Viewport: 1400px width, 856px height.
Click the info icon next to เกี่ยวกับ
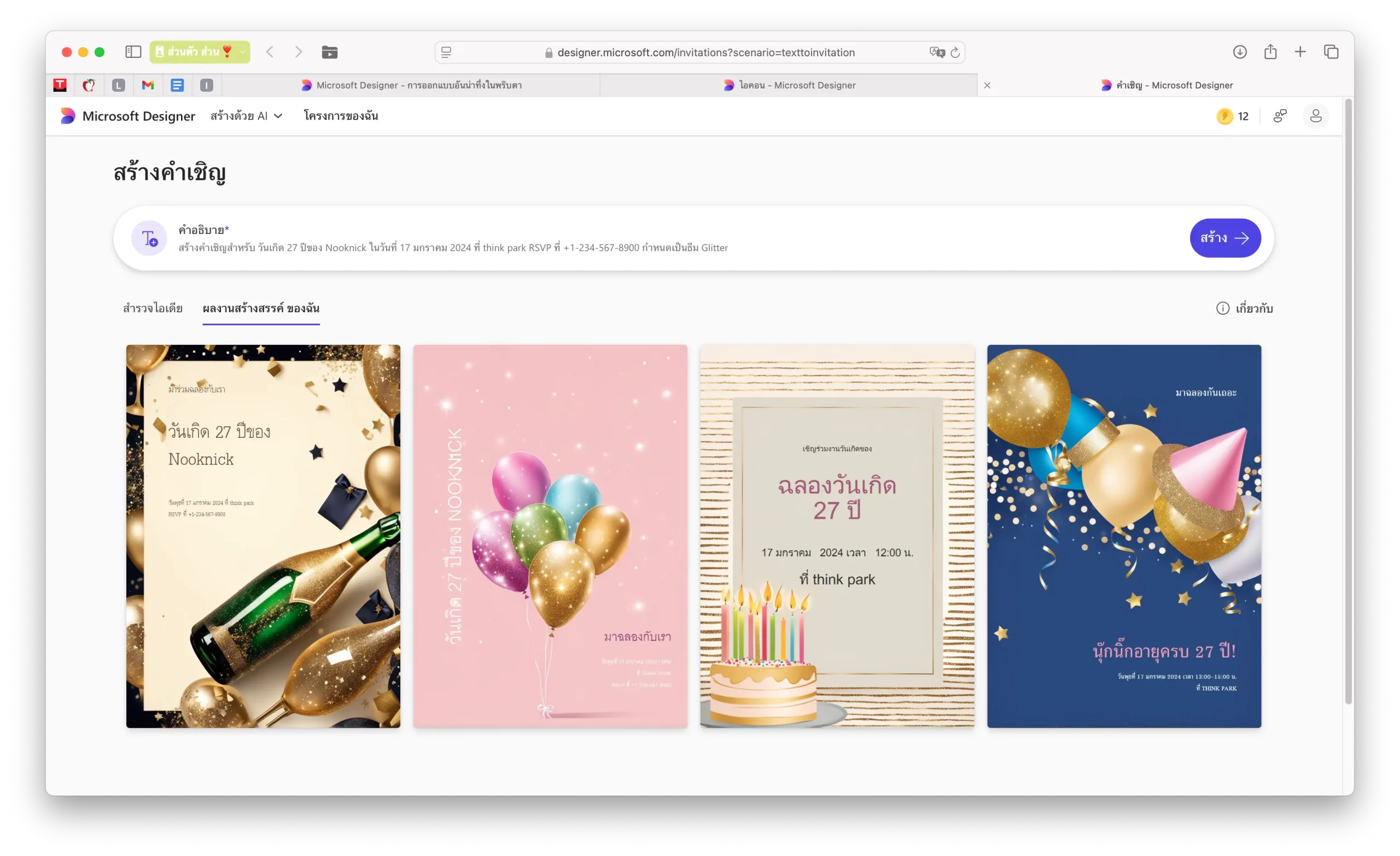(x=1222, y=308)
